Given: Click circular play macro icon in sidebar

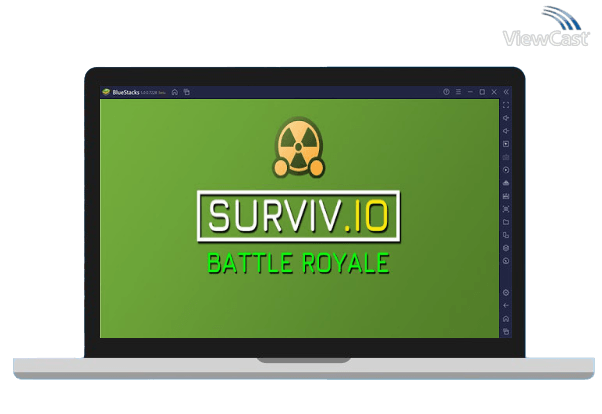Looking at the screenshot, I should point(506,170).
